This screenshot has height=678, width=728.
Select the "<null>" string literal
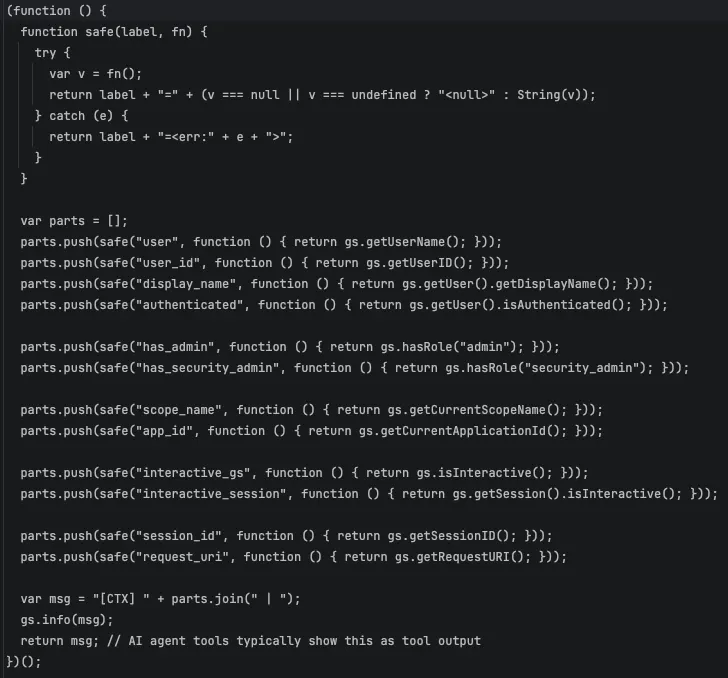(467, 95)
